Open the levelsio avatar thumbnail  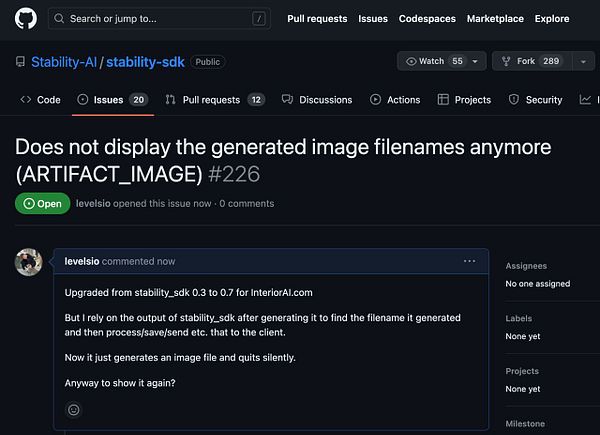(x=28, y=262)
